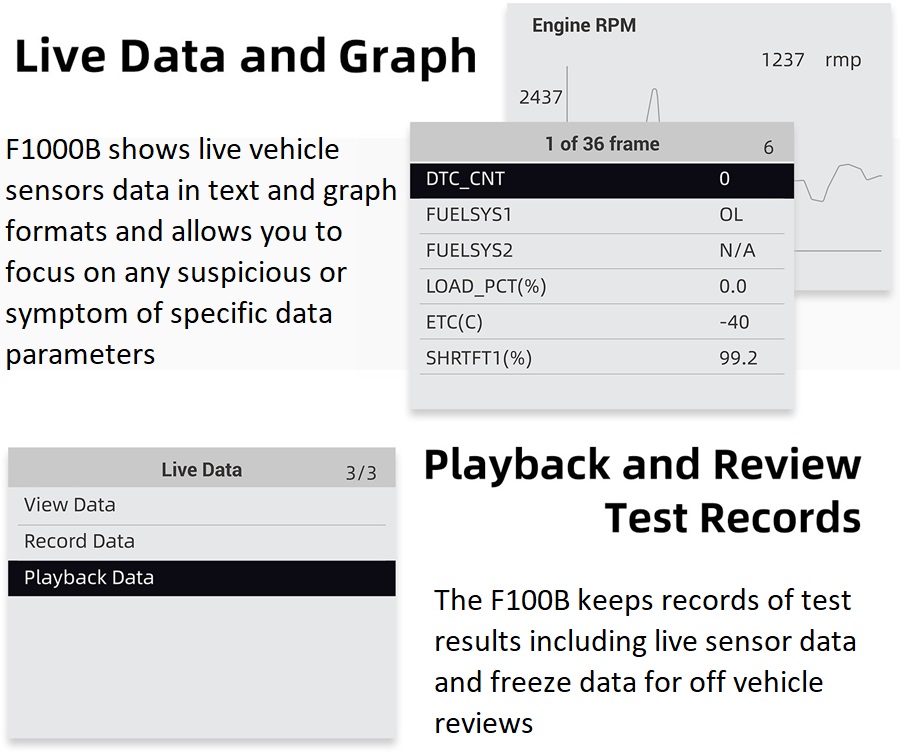
Task: Pick the FUELSYS2 data row
Action: (x=600, y=251)
